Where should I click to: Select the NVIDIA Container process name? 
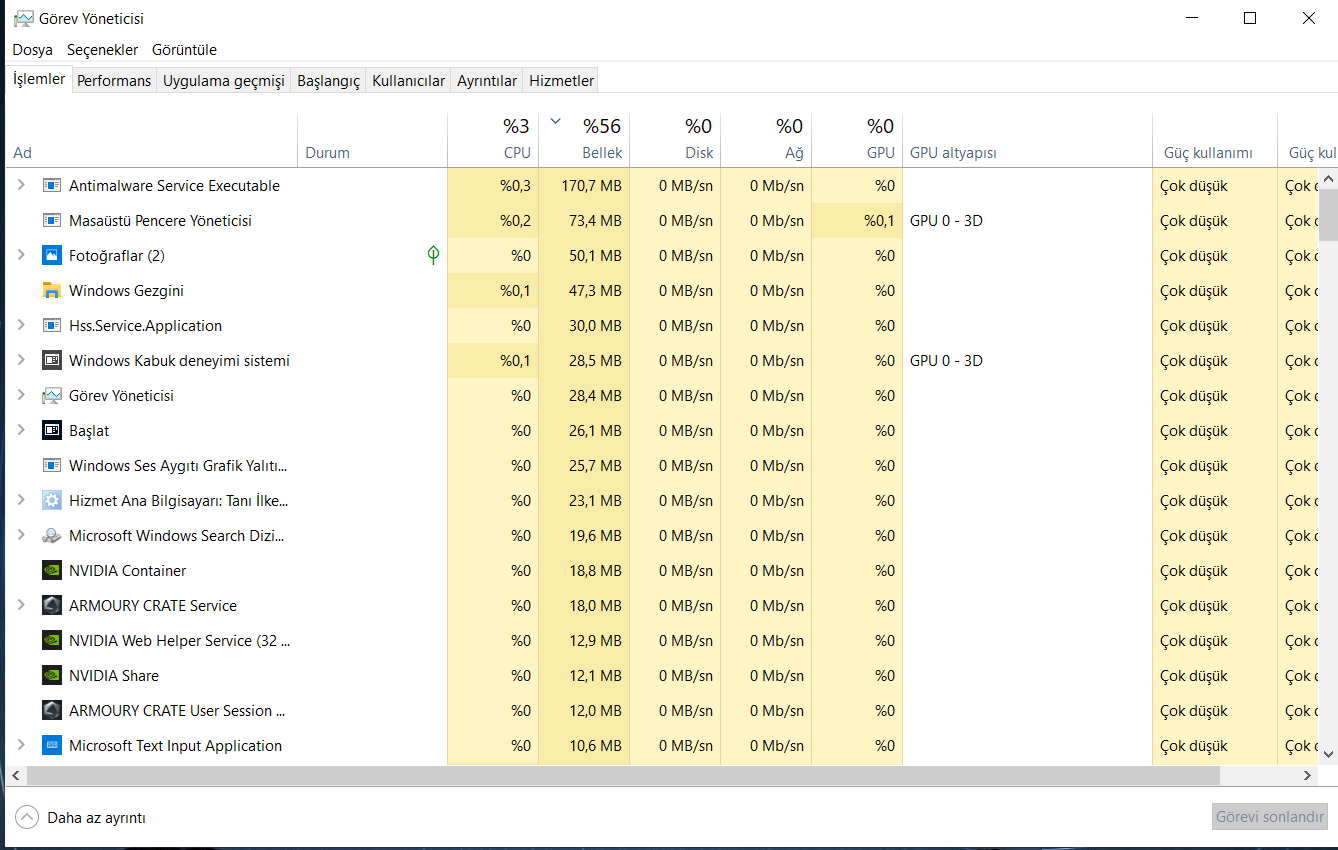(127, 571)
